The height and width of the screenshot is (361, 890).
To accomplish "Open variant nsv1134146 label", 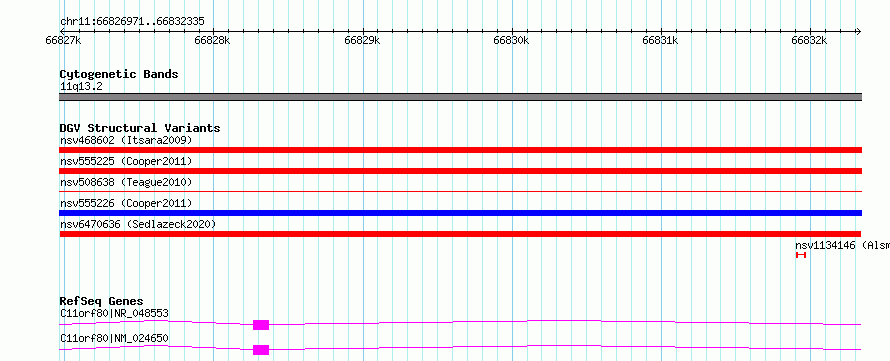I will 842,245.
